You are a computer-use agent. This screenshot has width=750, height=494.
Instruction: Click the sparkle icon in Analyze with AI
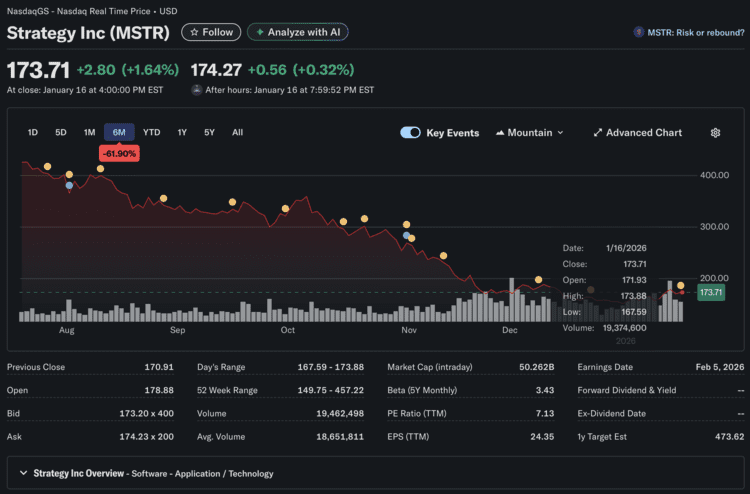tap(260, 32)
